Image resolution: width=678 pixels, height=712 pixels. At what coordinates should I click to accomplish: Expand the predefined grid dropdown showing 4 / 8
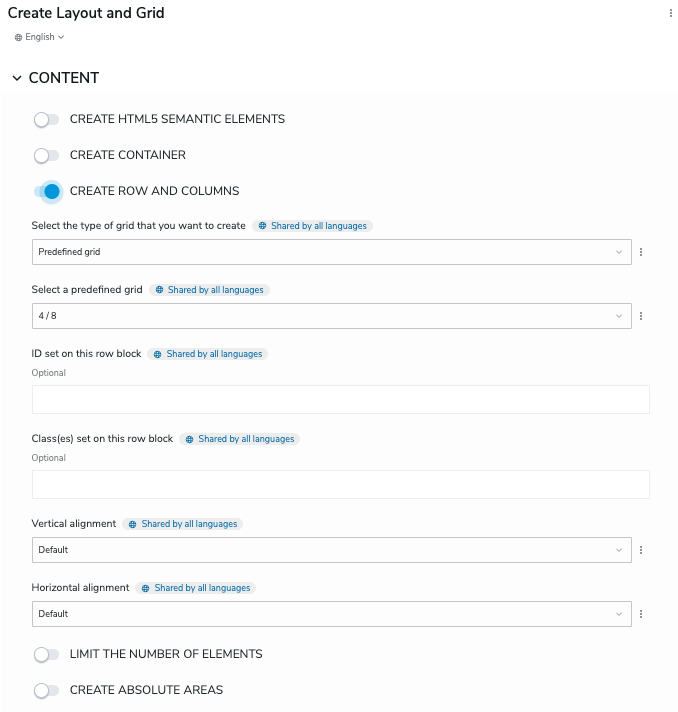point(331,316)
